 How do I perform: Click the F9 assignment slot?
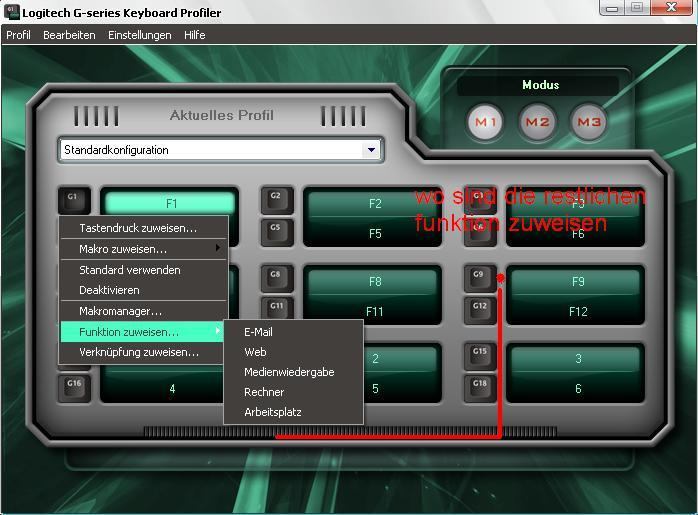pos(576,281)
